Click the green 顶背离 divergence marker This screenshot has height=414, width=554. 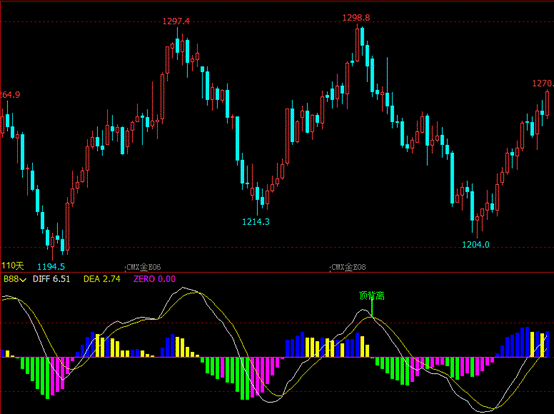tap(372, 296)
